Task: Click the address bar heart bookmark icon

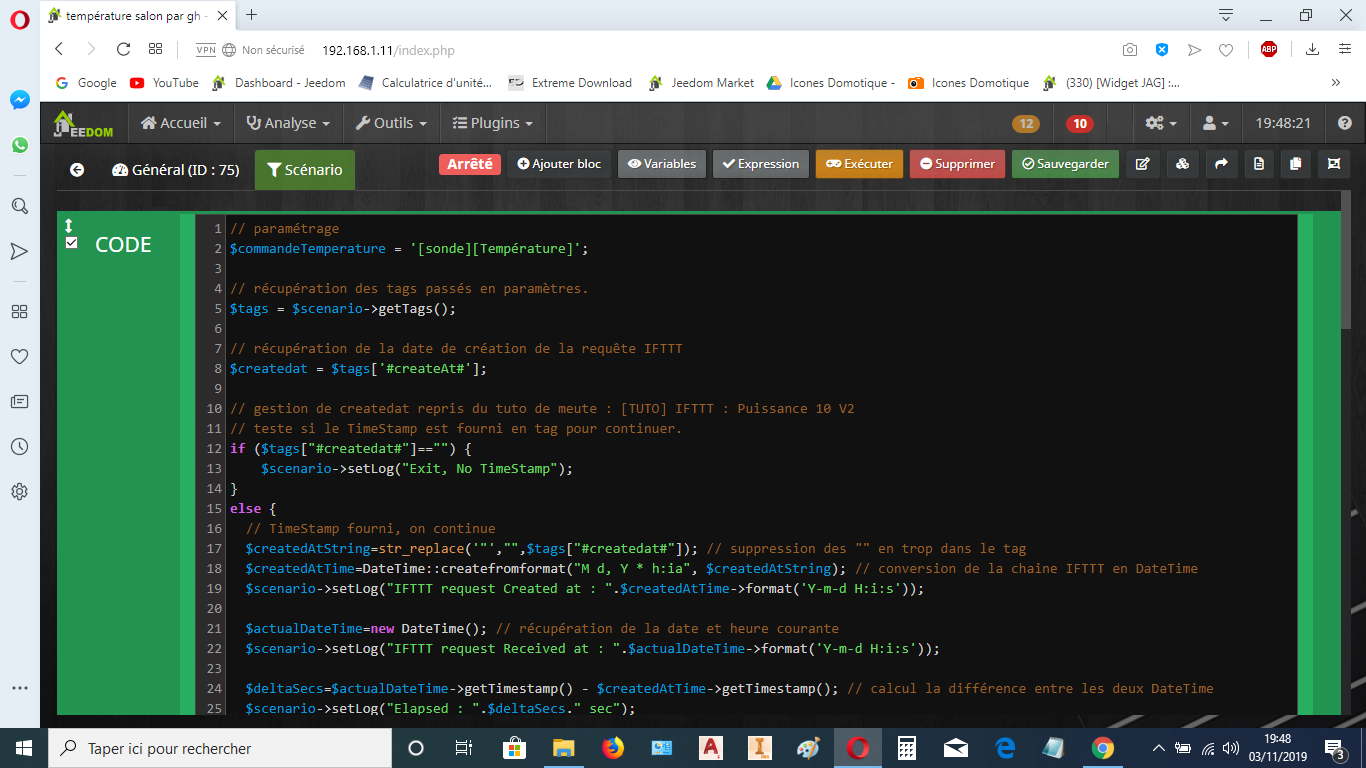Action: [1226, 49]
